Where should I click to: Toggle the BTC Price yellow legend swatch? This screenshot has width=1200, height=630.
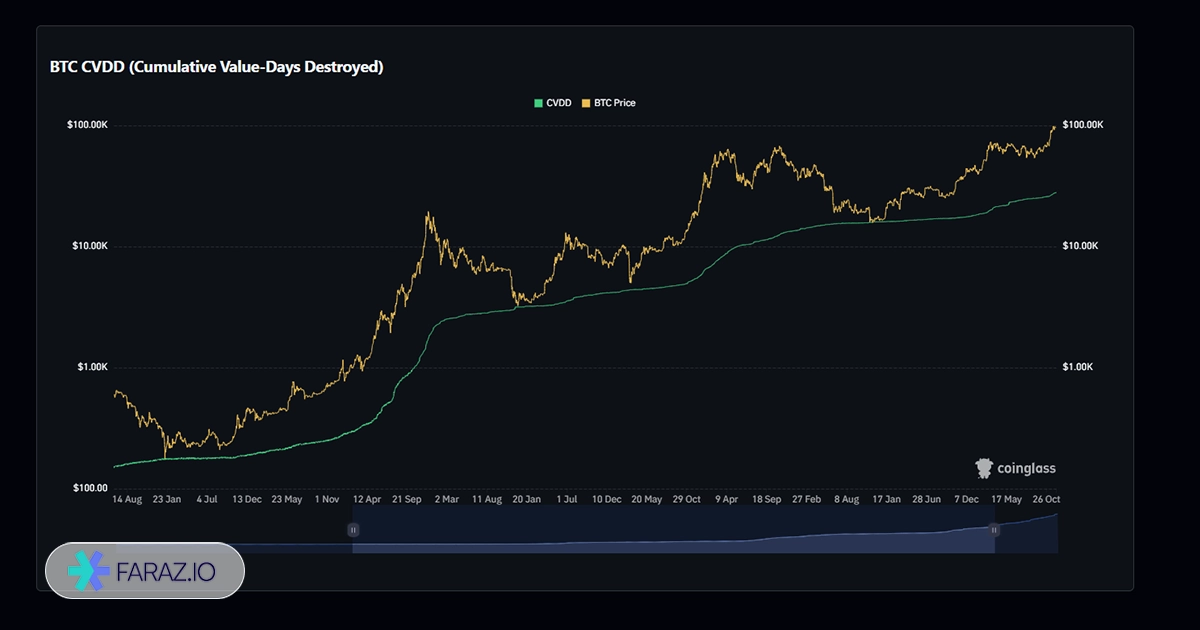click(587, 103)
